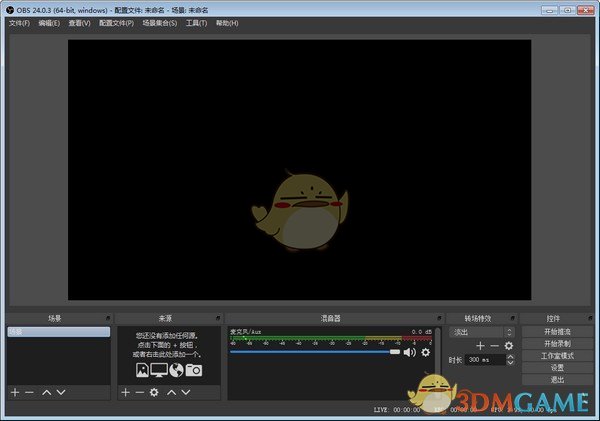Decrease transition duration with down arrow

click(x=510, y=362)
